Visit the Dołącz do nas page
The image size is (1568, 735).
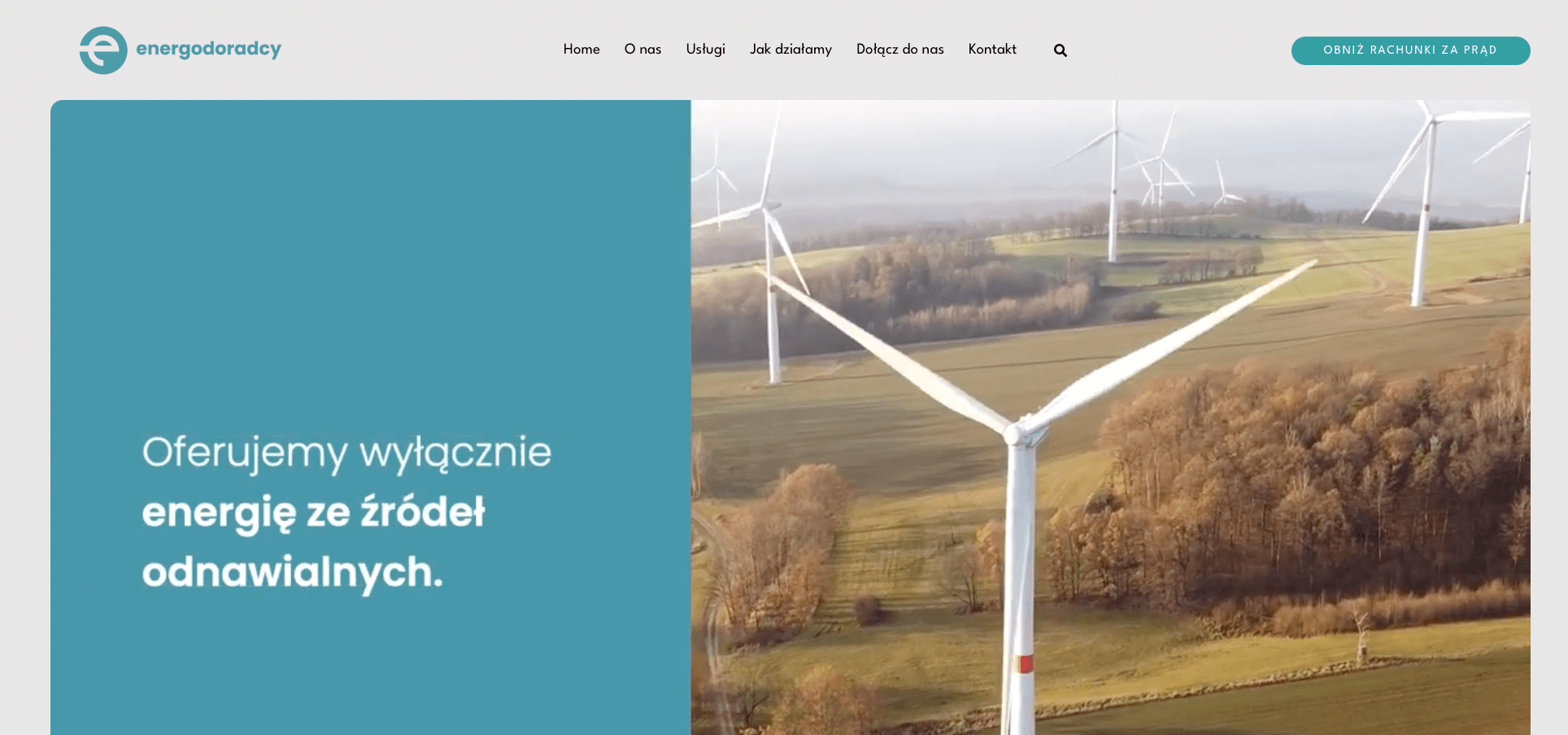pos(900,50)
